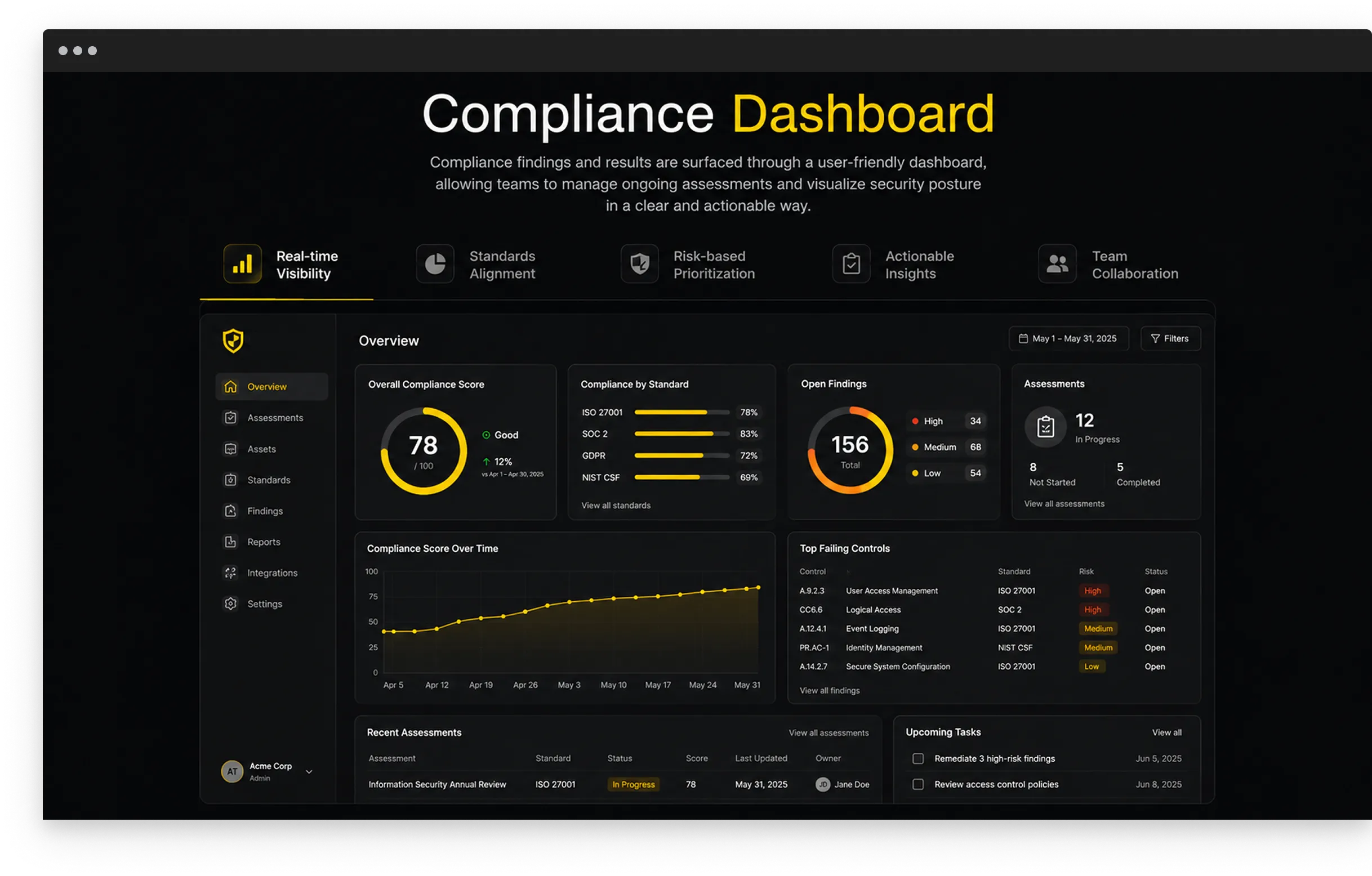Switch to the Real-time Visibility tab
Viewport: 1372px width, 876px height.
point(286,265)
